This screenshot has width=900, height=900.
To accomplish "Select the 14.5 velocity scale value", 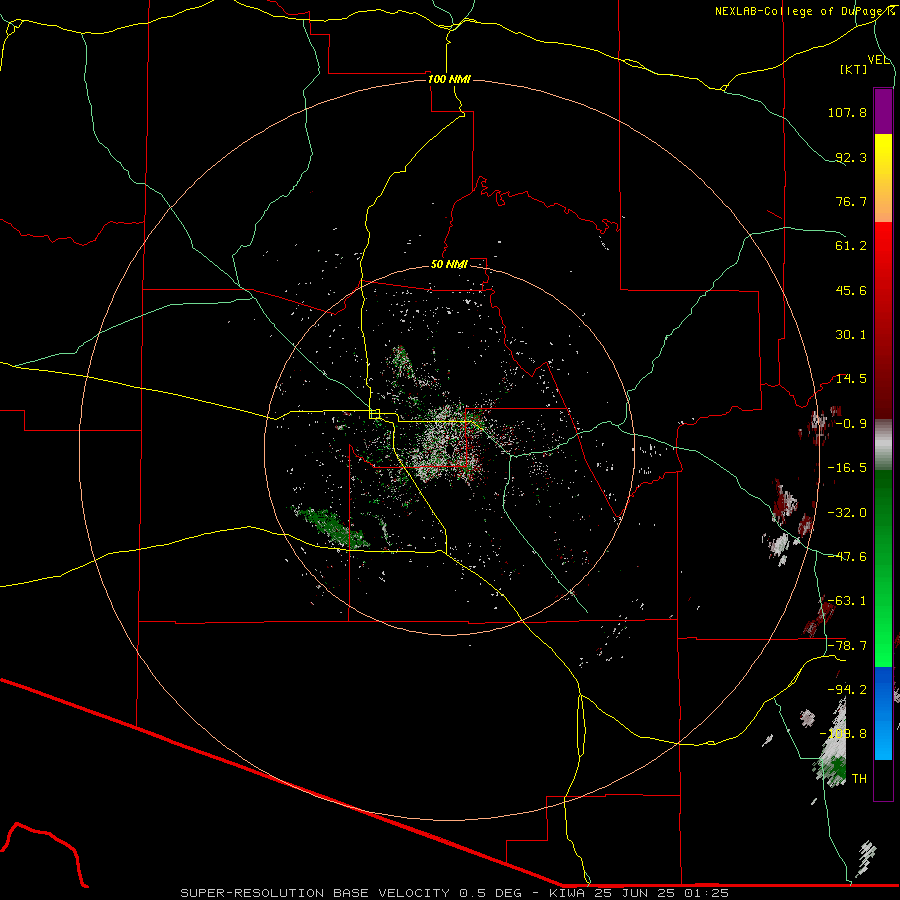I will (x=851, y=379).
